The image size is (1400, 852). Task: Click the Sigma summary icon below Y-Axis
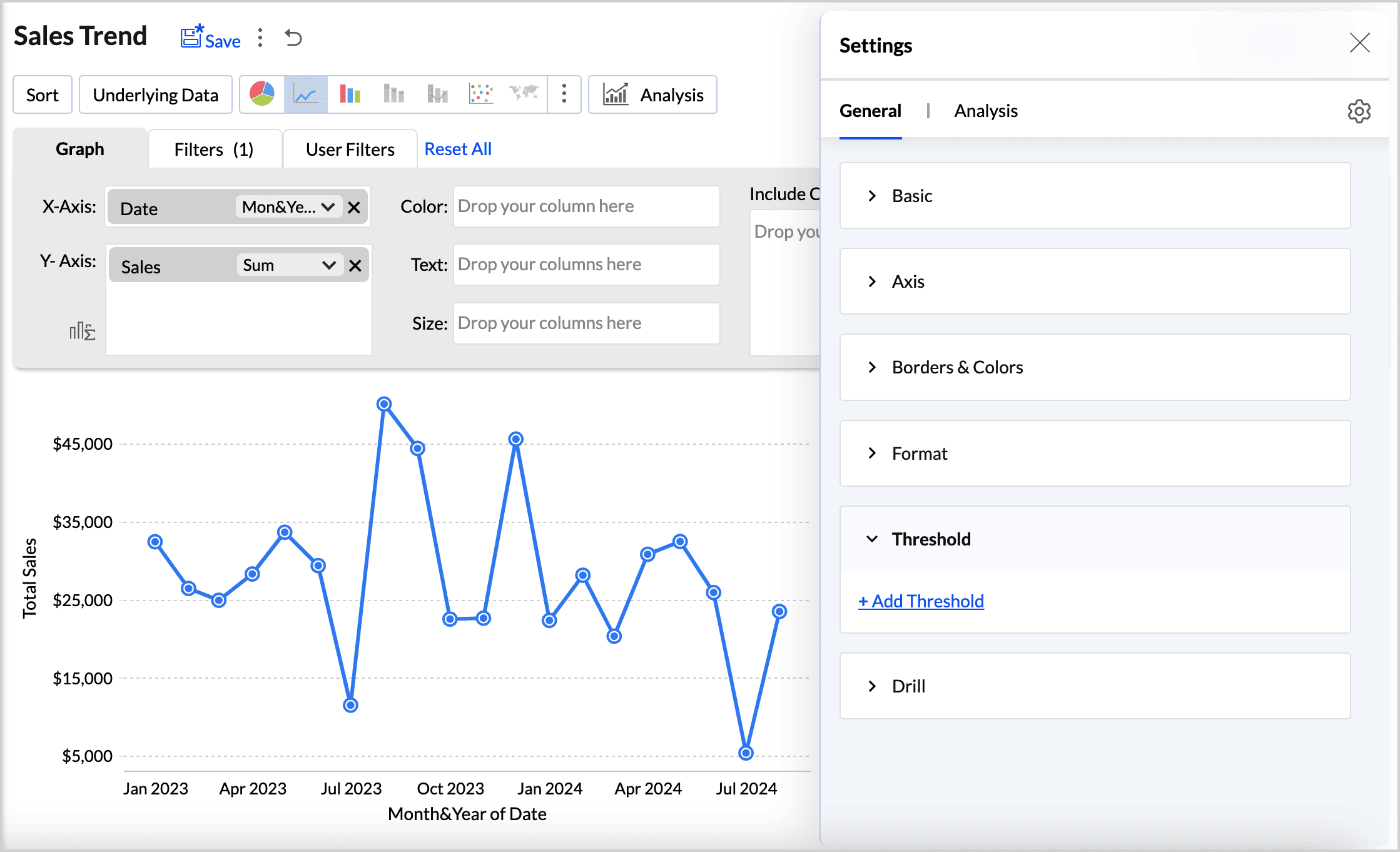[x=83, y=332]
